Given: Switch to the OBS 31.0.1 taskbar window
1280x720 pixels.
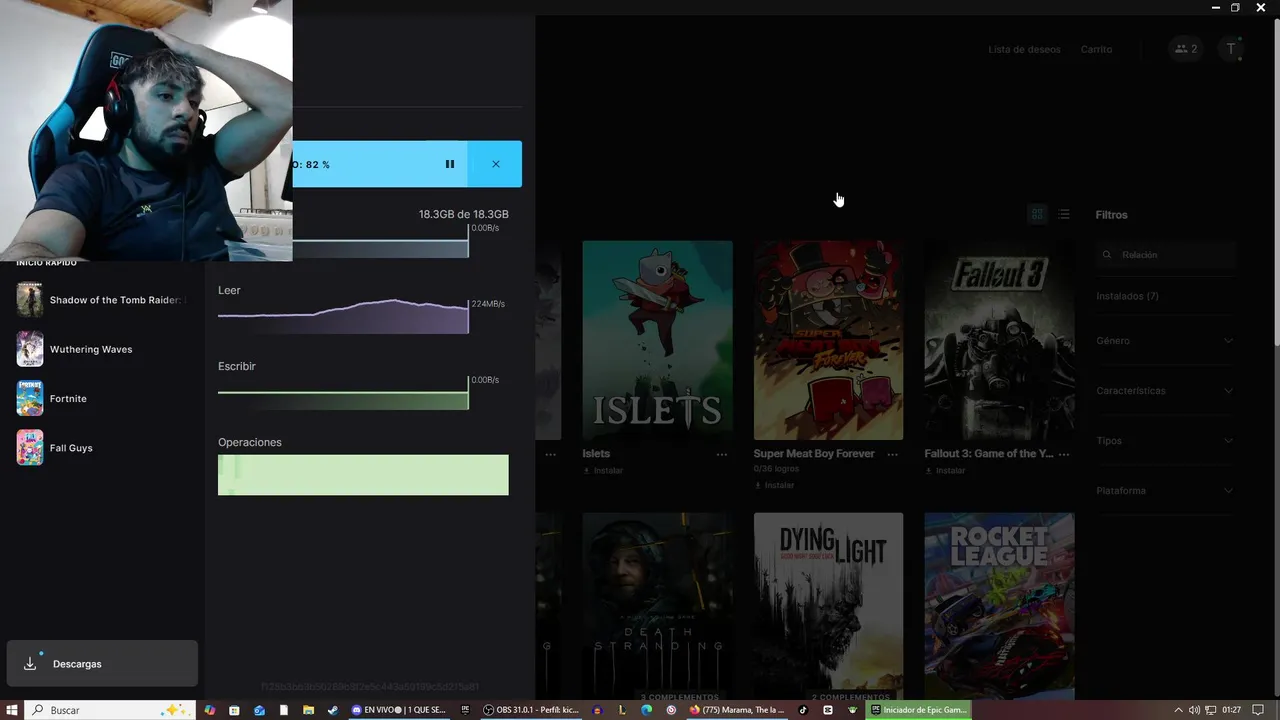Looking at the screenshot, I should 531,710.
